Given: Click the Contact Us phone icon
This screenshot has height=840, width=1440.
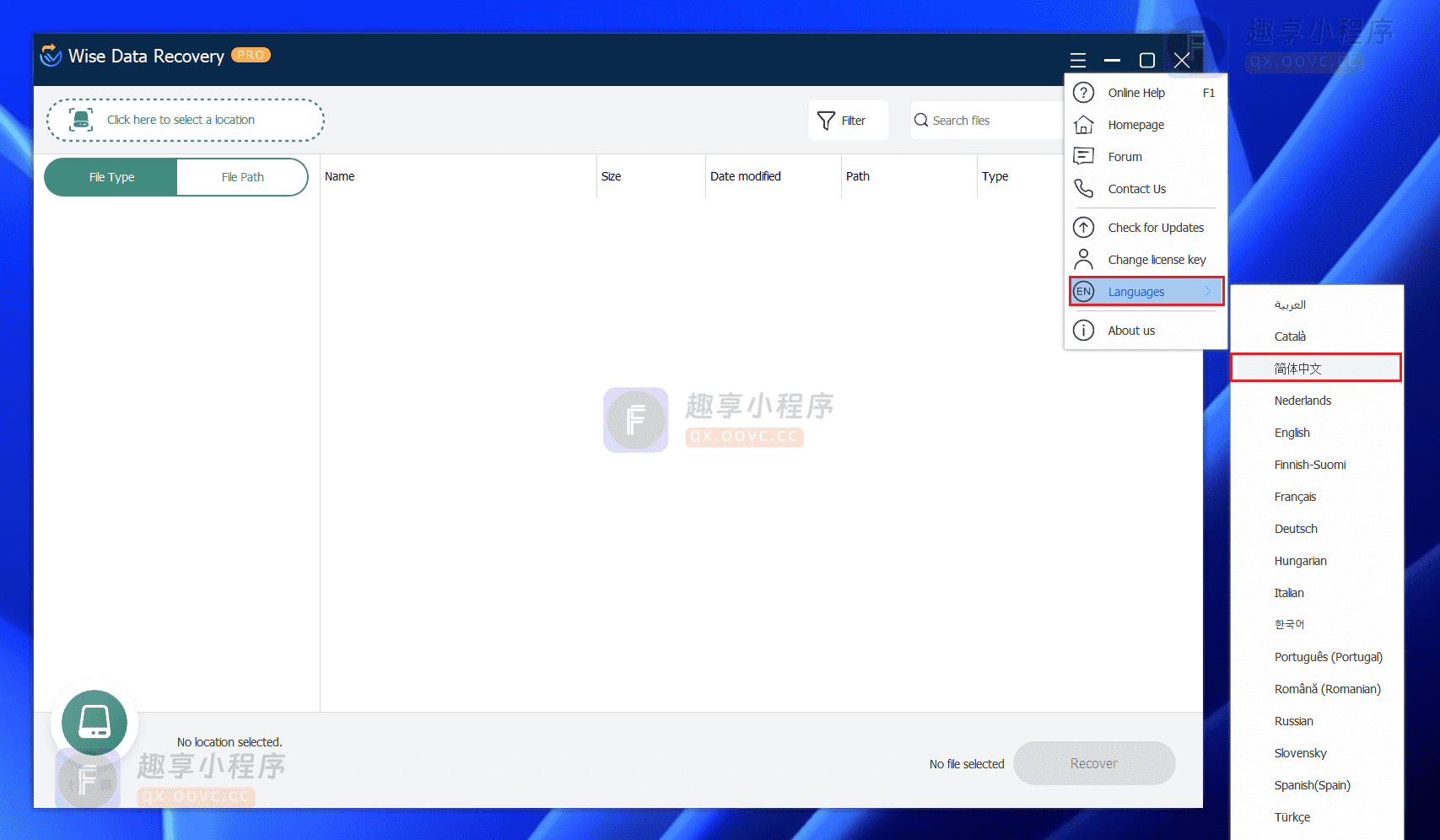Looking at the screenshot, I should (1084, 189).
